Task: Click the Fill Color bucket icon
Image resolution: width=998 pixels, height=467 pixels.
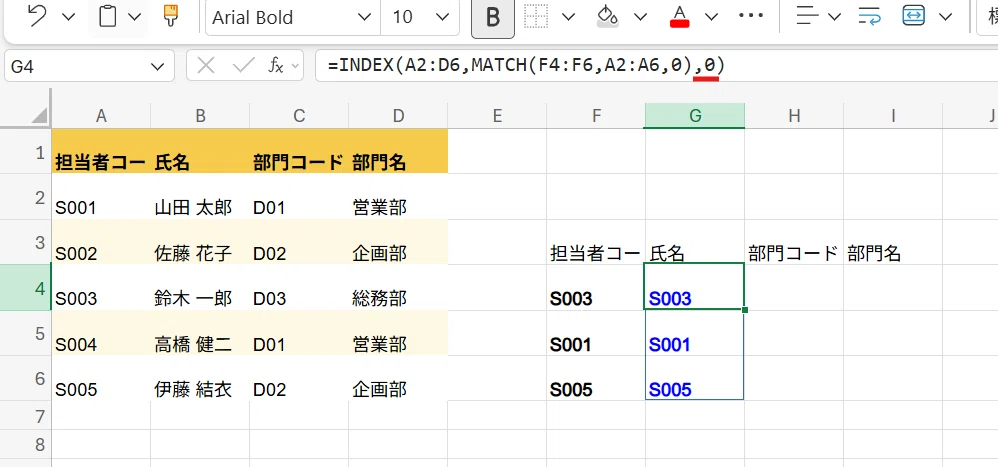Action: pos(608,16)
